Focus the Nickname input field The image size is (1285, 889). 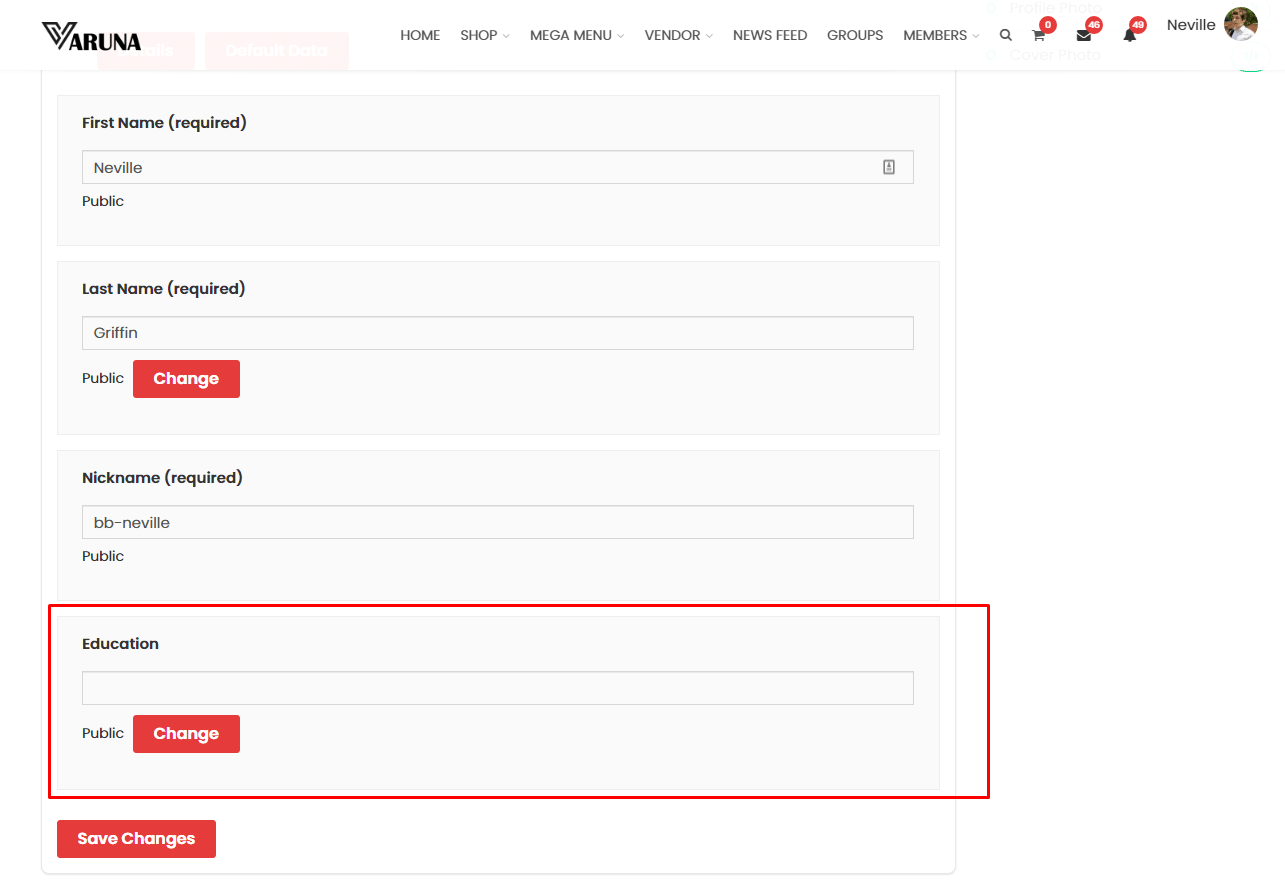498,522
